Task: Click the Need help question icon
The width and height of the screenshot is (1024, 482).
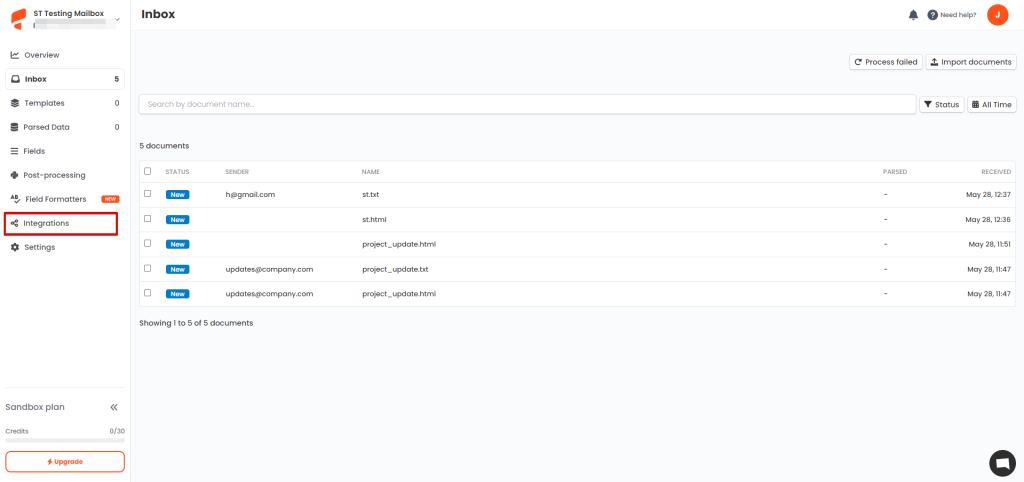Action: click(x=933, y=15)
